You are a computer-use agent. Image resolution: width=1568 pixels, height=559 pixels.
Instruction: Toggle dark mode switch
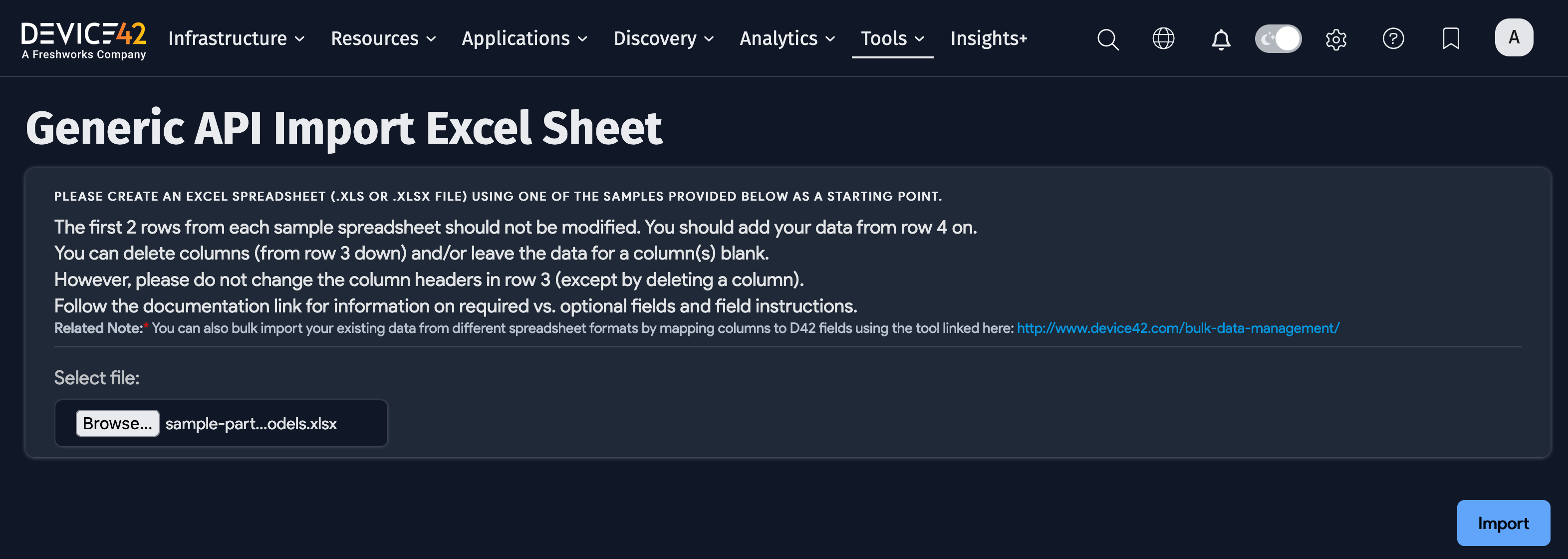1278,38
